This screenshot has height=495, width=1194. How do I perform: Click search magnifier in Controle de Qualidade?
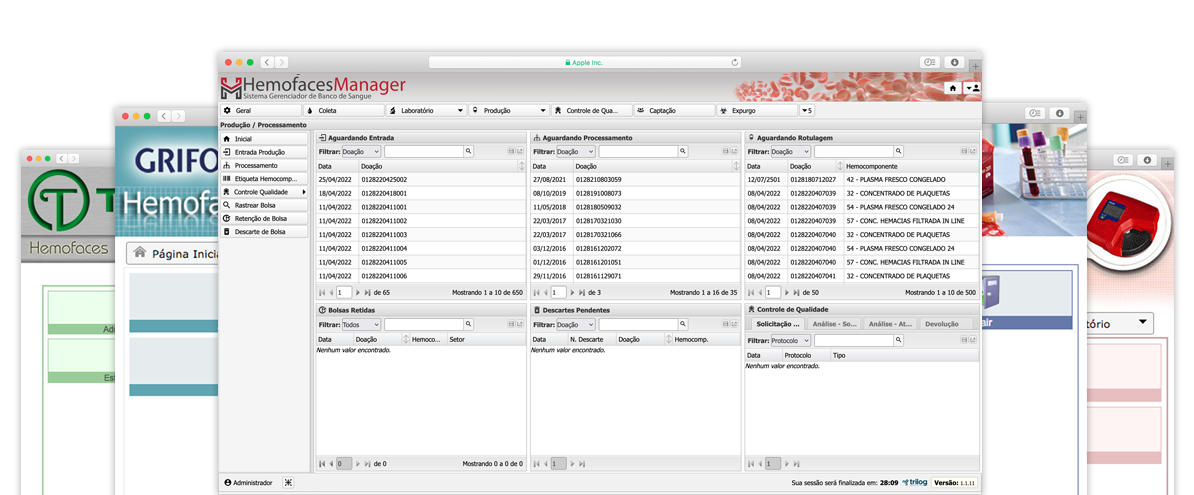[x=899, y=341]
